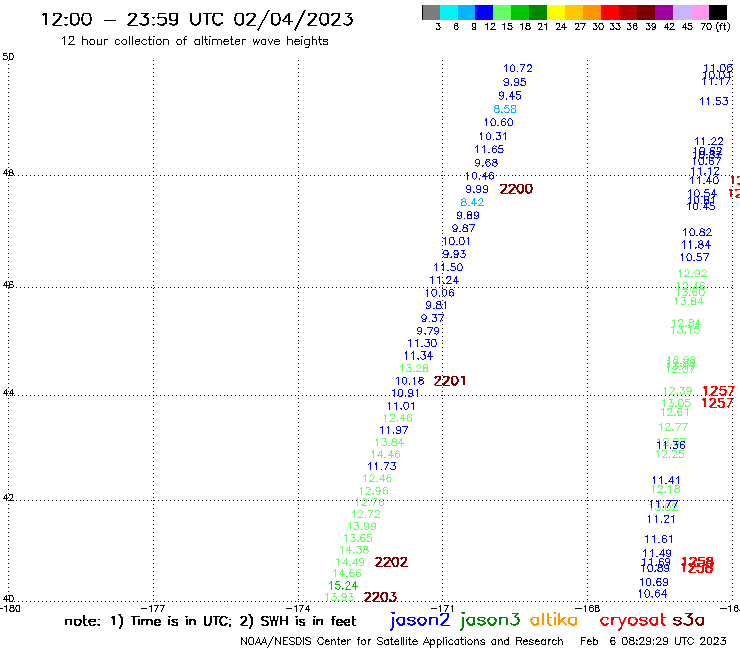Click the jason2 value 10.64
740x650 pixels.
pyautogui.click(x=652, y=594)
